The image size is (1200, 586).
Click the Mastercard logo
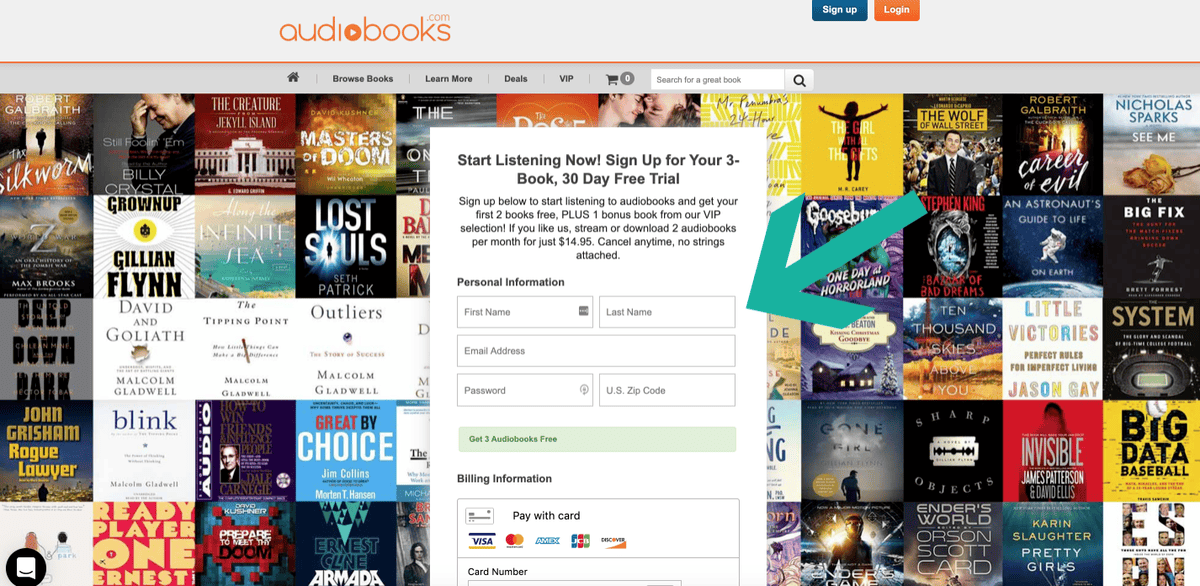[515, 541]
